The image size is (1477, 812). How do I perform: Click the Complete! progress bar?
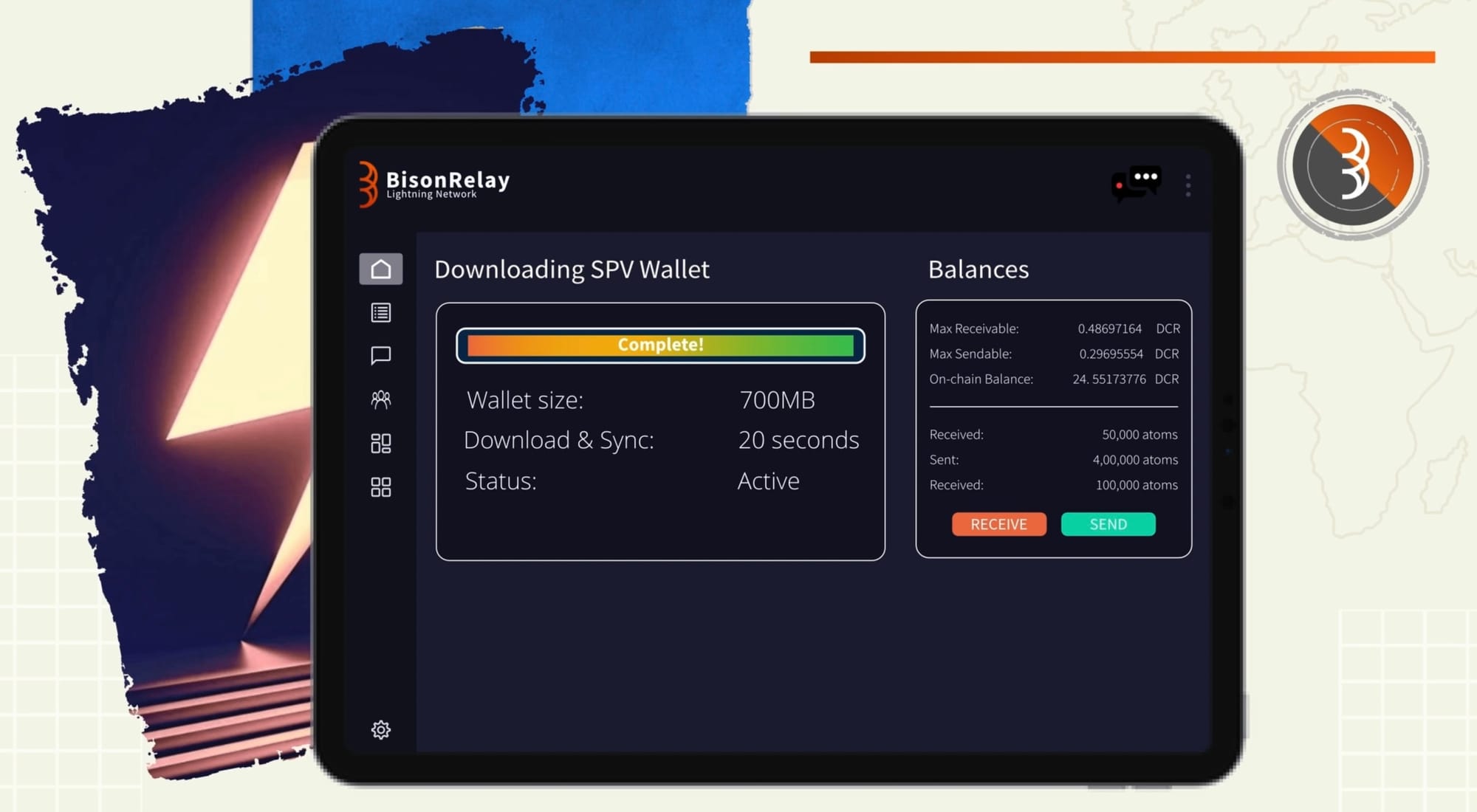click(660, 345)
